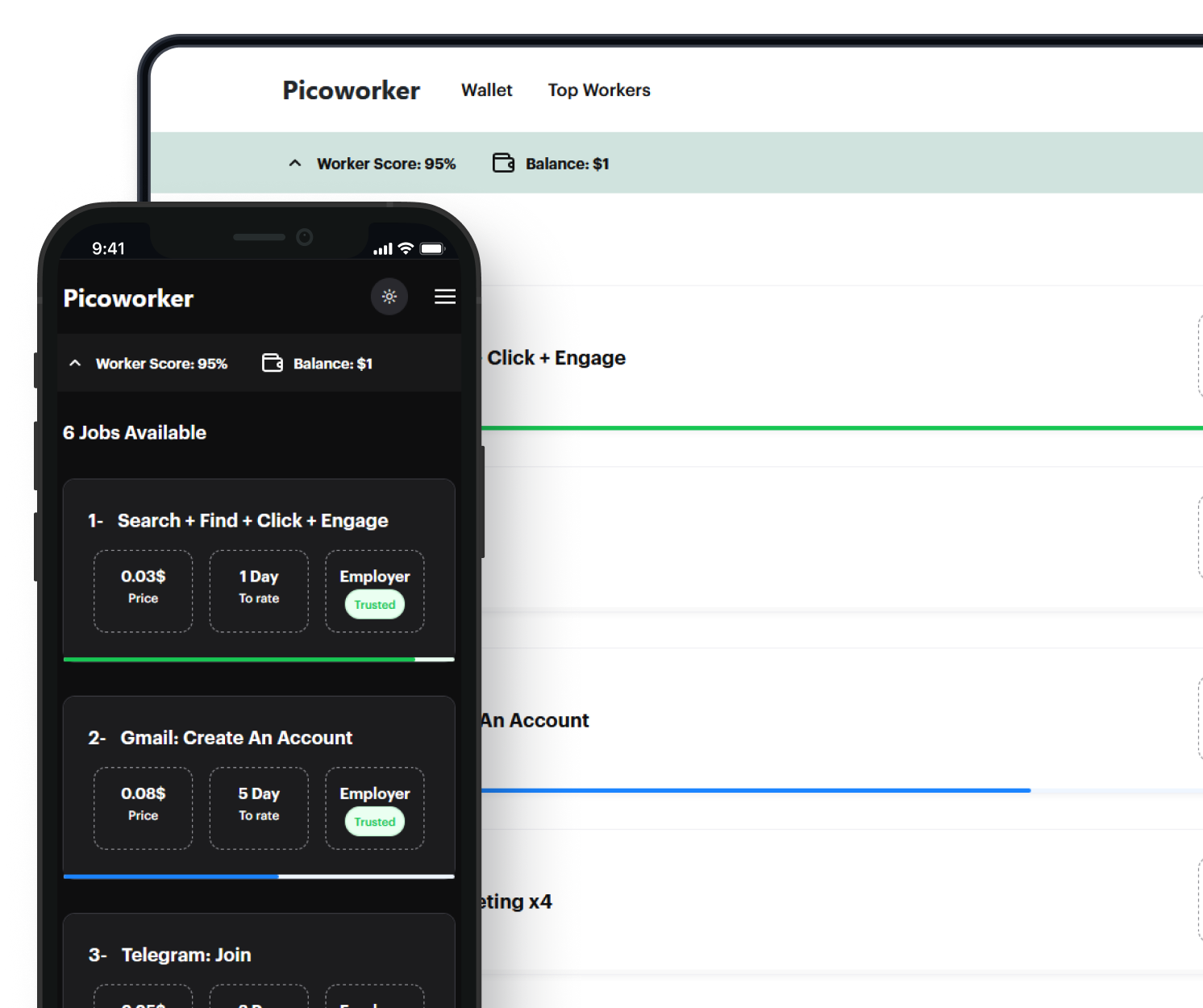Click 'Worker Score: 95%' text on phone
The width and height of the screenshot is (1203, 1008).
point(161,364)
